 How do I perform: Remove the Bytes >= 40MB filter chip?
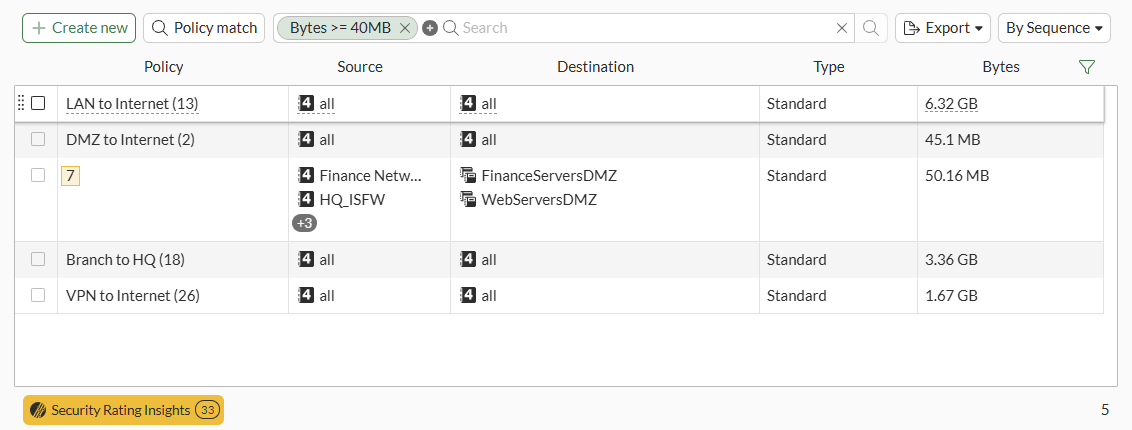(405, 28)
